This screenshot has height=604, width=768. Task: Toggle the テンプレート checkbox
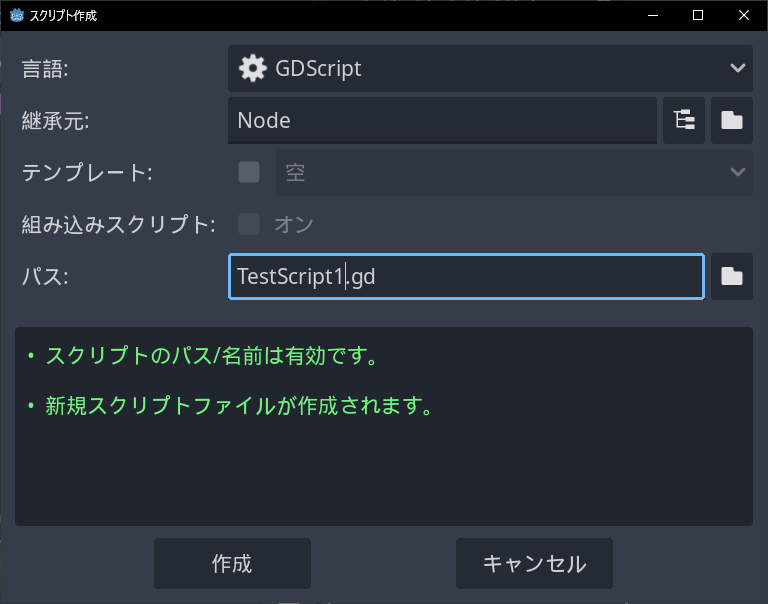pyautogui.click(x=249, y=173)
